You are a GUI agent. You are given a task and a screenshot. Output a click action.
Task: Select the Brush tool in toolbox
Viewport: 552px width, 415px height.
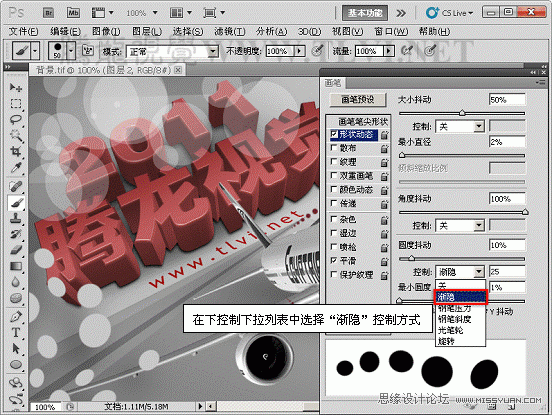16,202
